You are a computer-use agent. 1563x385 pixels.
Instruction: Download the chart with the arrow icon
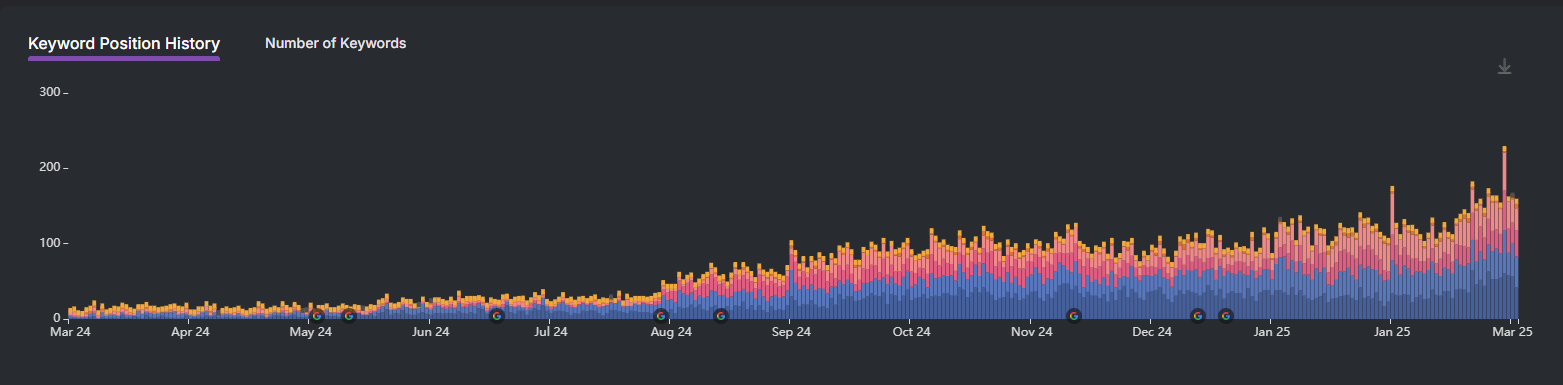coord(1504,67)
